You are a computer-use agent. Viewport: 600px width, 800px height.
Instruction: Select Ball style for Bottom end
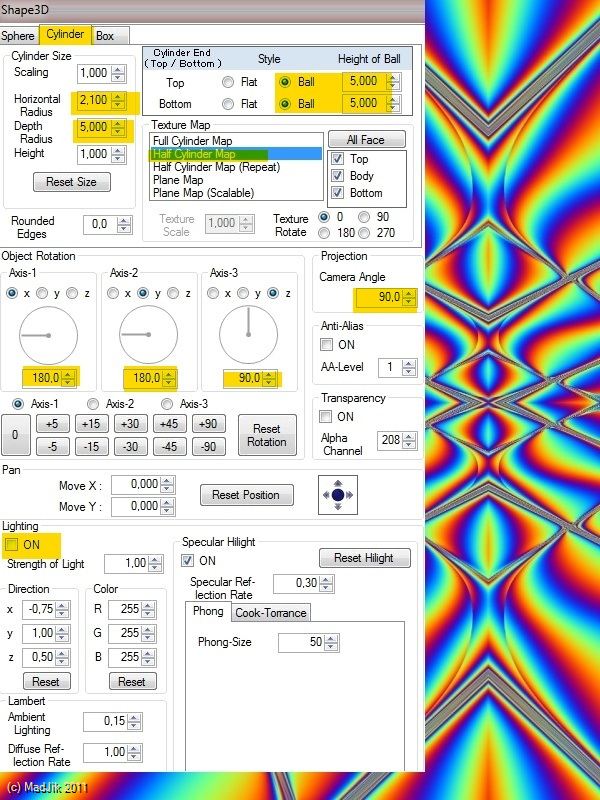click(x=285, y=104)
